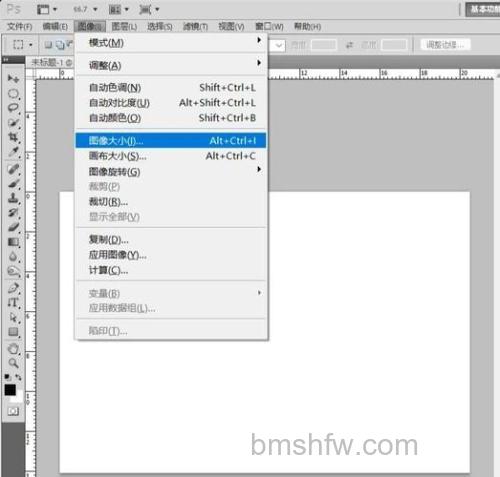Open the 文件(F) menu

tap(20, 26)
